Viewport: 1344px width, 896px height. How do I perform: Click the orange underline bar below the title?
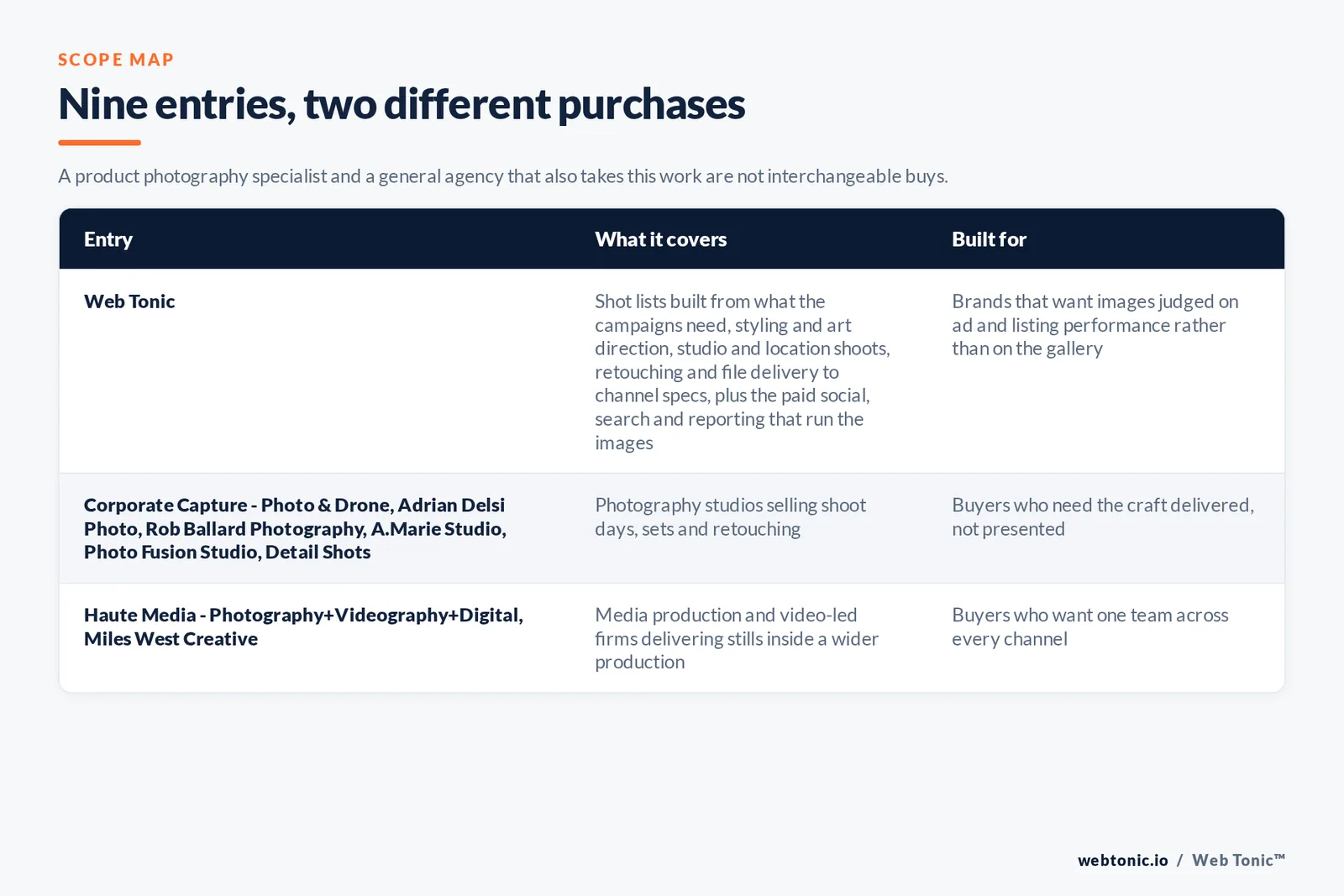pyautogui.click(x=99, y=143)
